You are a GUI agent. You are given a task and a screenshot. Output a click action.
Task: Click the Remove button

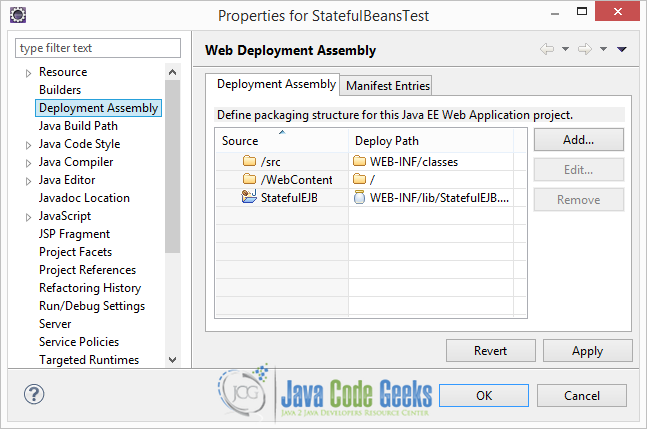click(579, 200)
